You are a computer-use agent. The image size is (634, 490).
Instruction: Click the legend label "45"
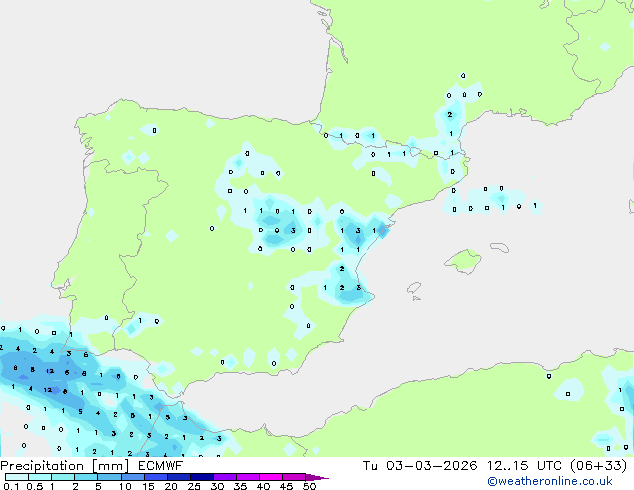pos(286,486)
